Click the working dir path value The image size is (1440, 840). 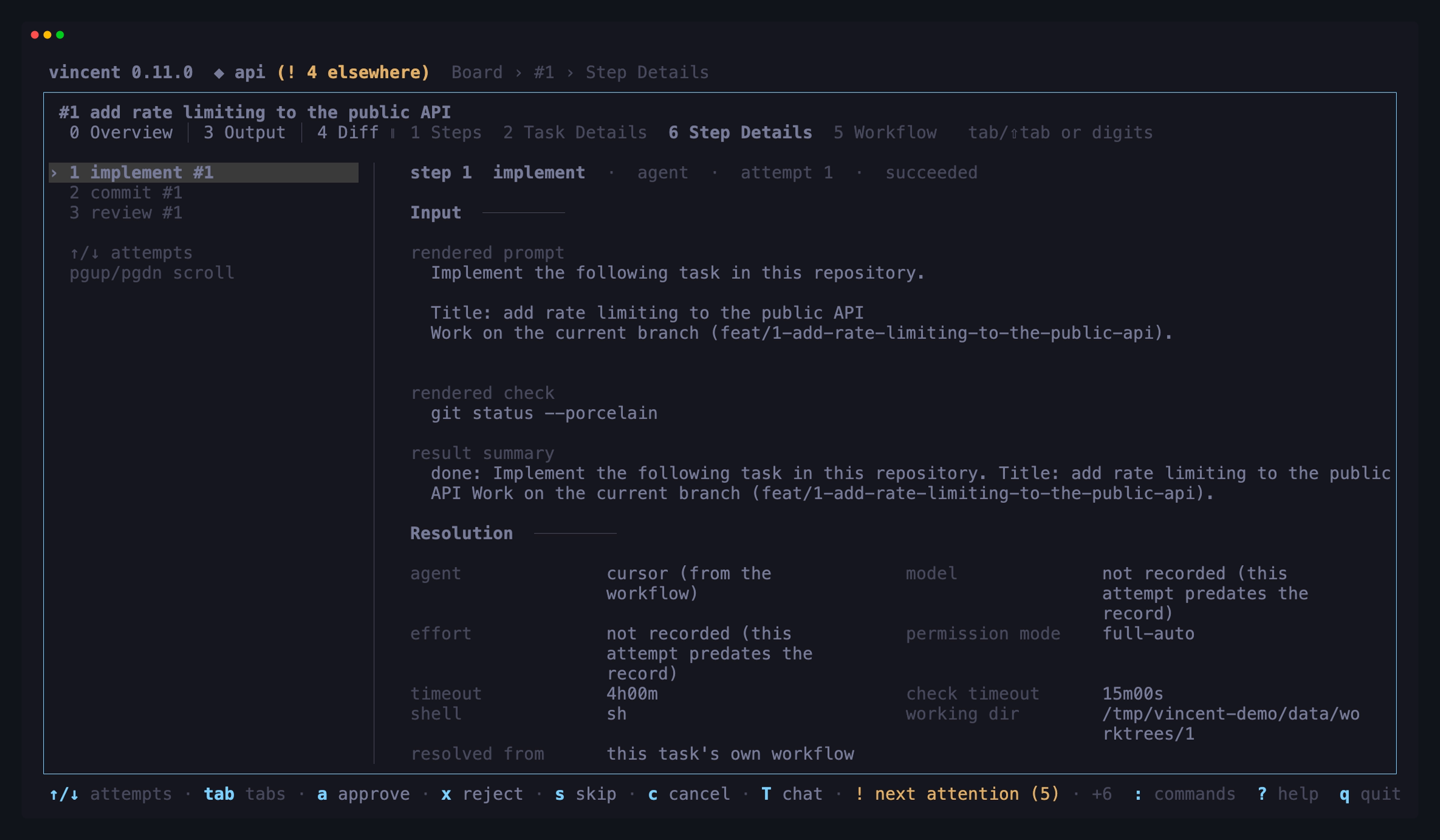pos(1231,724)
